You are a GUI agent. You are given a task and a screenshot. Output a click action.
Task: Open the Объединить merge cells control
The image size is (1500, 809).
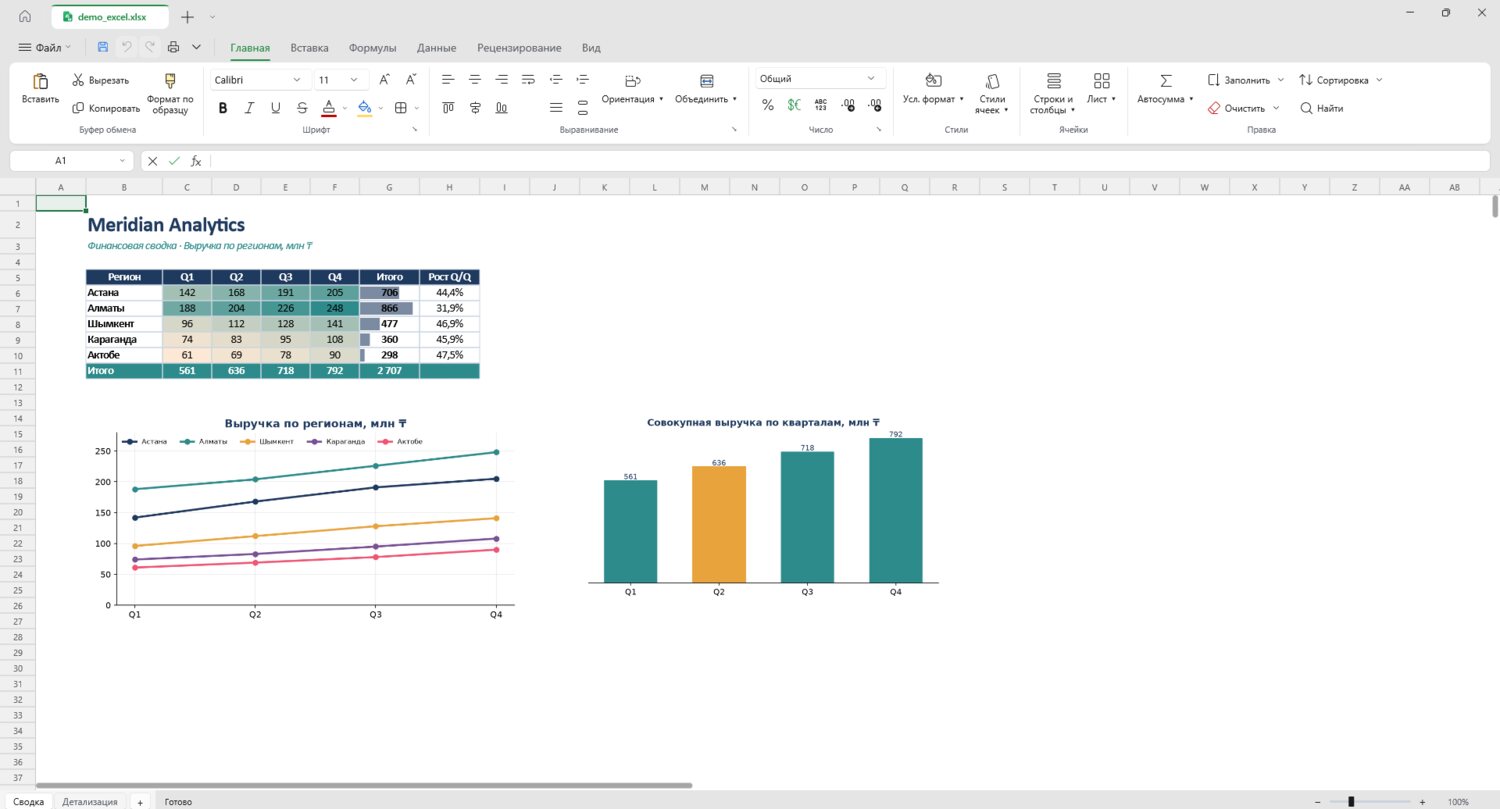[x=706, y=88]
